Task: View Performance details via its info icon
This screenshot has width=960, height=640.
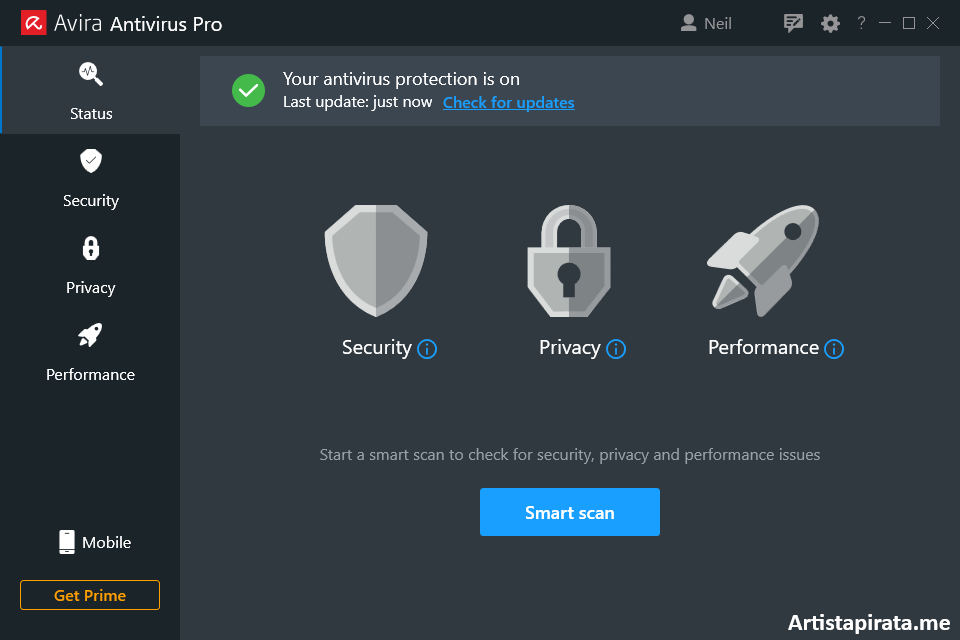Action: pyautogui.click(x=834, y=349)
